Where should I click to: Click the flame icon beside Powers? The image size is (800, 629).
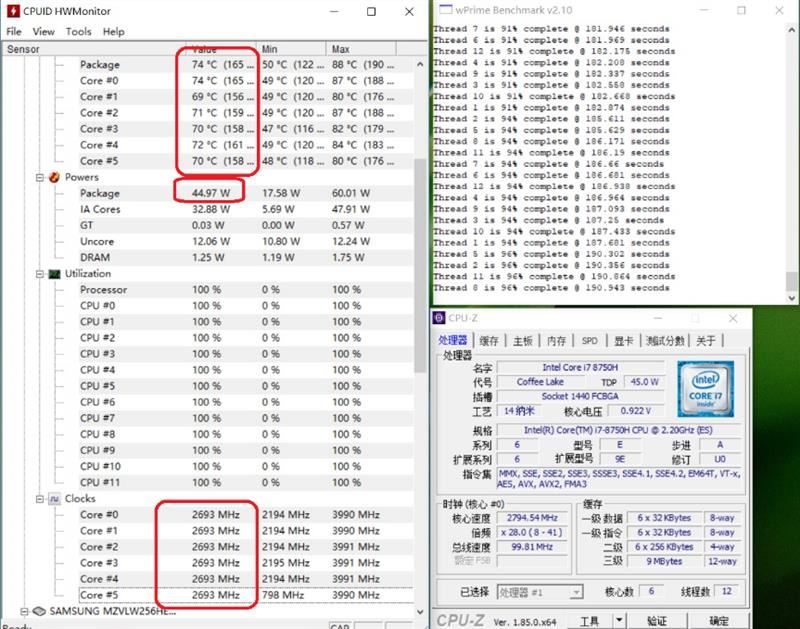pyautogui.click(x=54, y=177)
